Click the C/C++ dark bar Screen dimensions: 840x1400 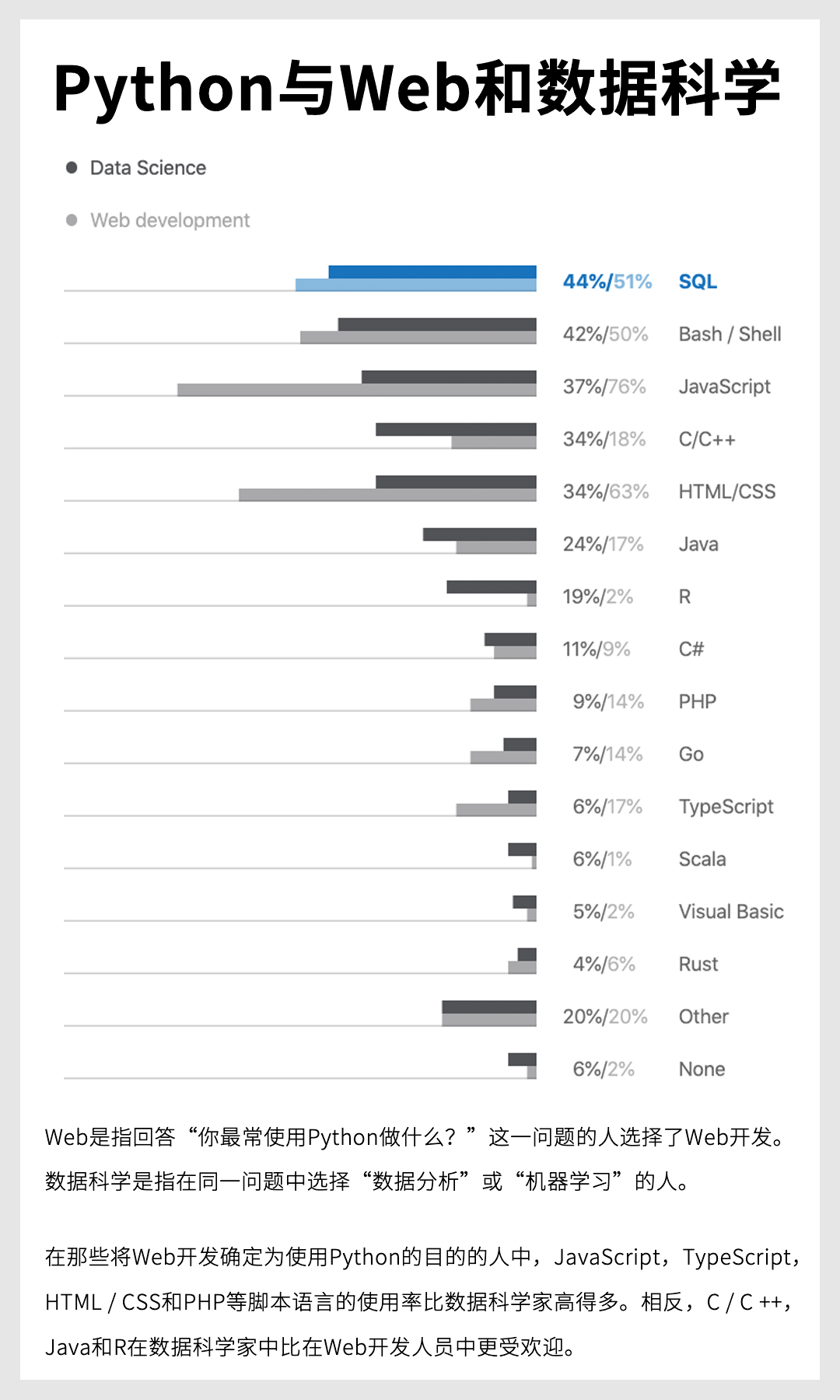pos(456,429)
